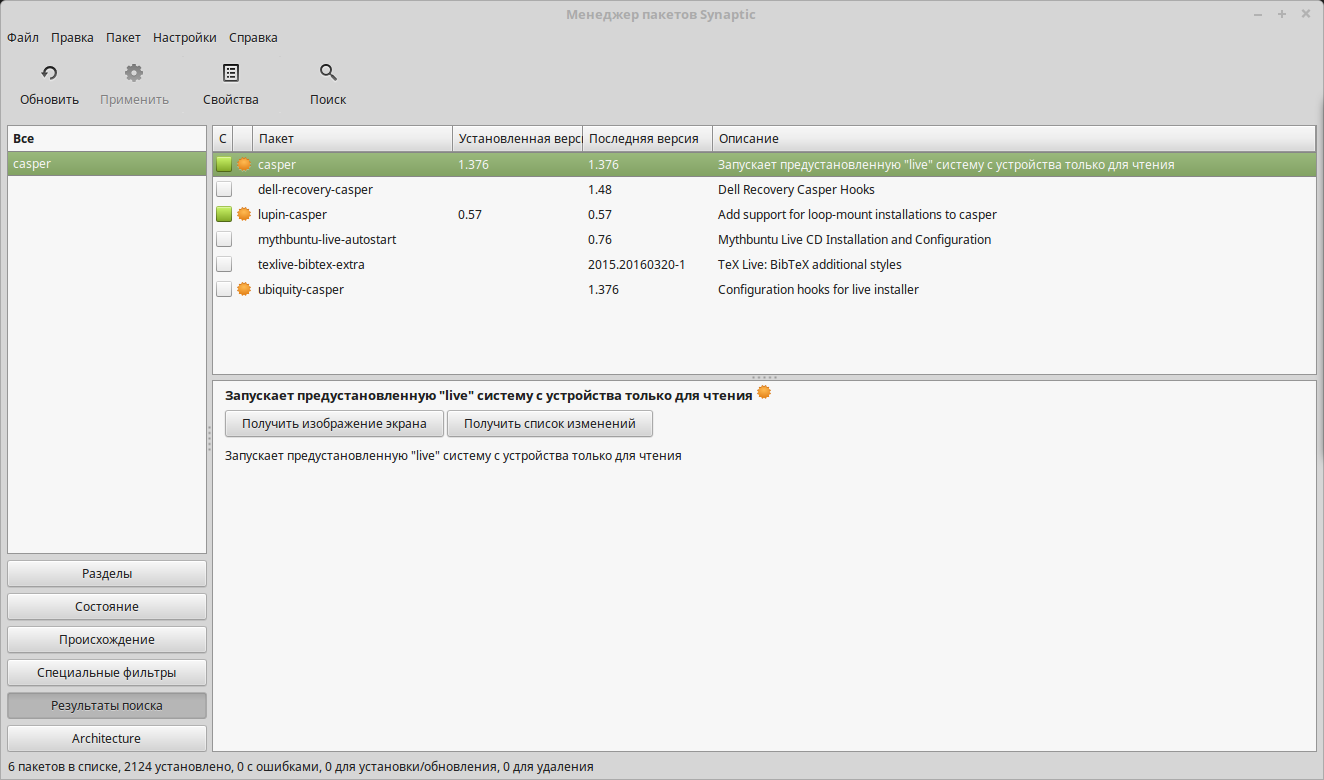The width and height of the screenshot is (1324, 780).
Task: Mark the ubiquity-casper checkbox
Action: click(224, 289)
